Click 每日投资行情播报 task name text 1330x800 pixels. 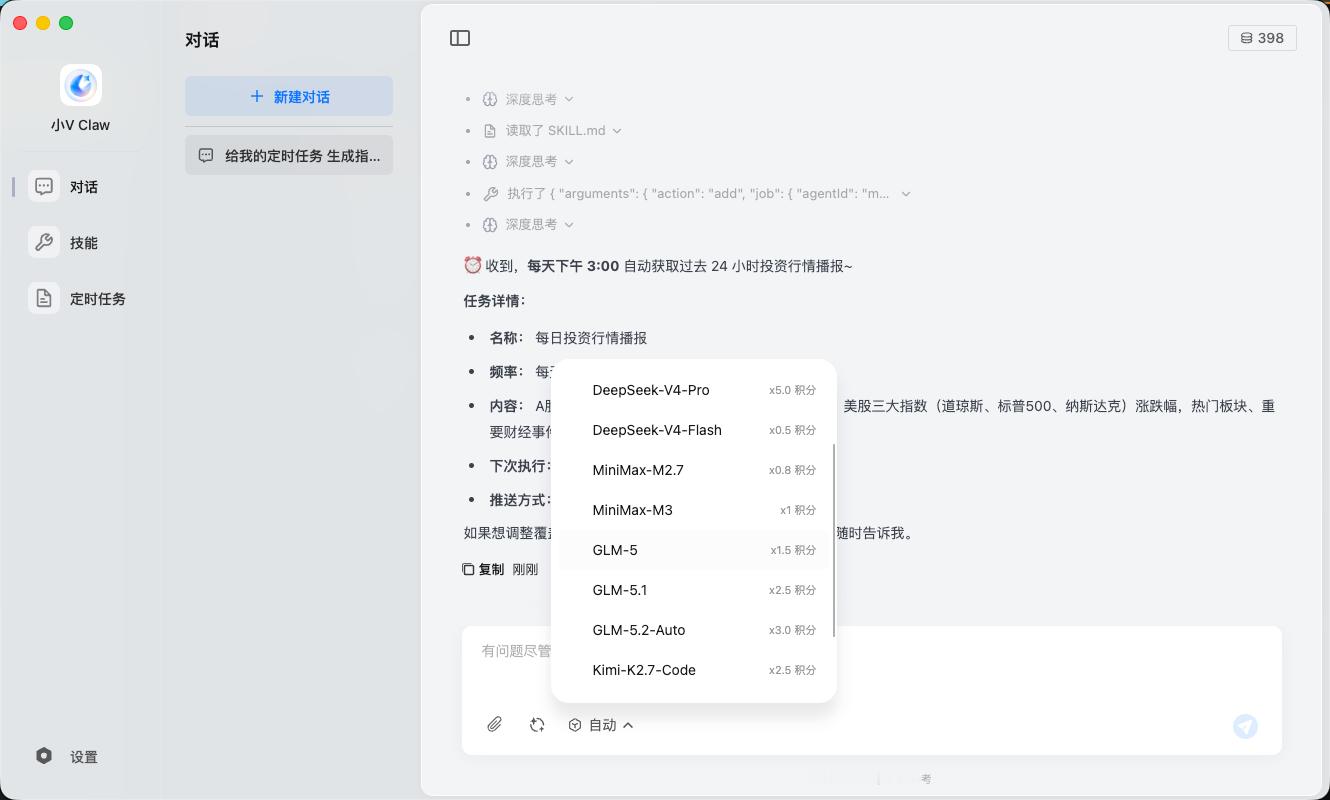click(x=591, y=338)
